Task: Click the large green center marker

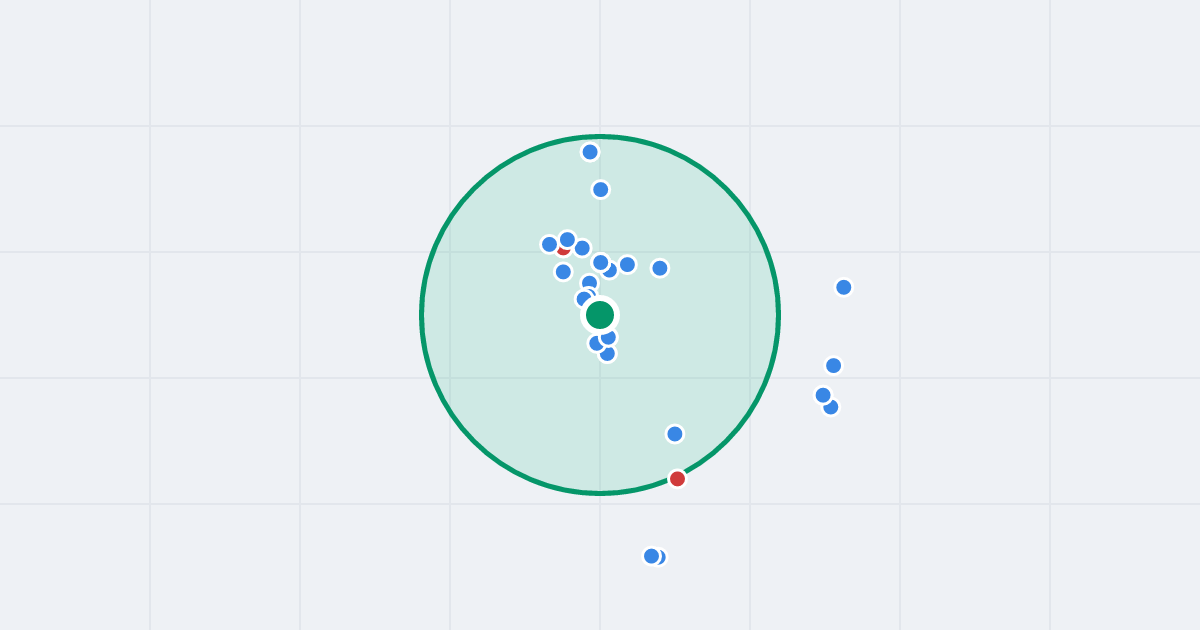Action: [600, 315]
